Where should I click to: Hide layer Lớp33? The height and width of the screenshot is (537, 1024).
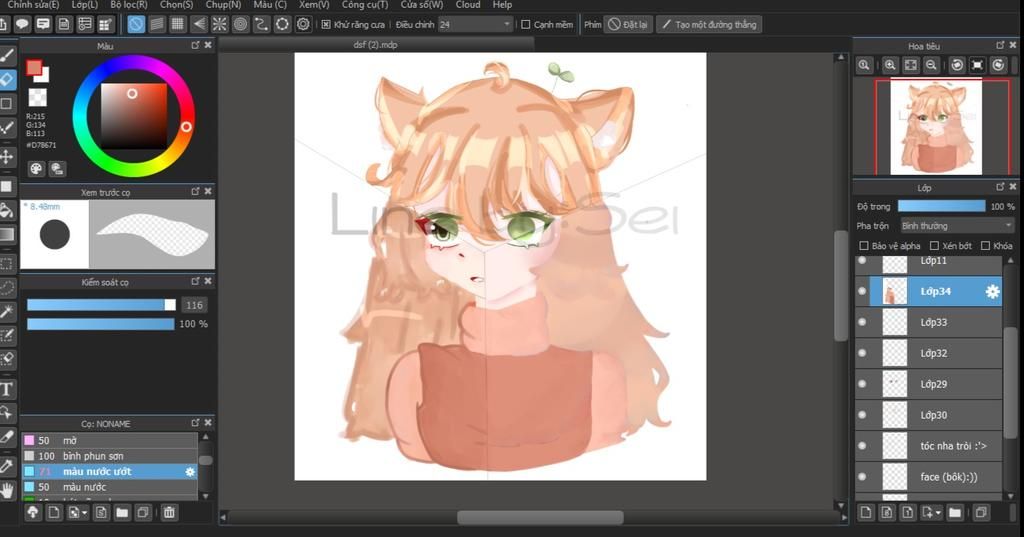(862, 322)
